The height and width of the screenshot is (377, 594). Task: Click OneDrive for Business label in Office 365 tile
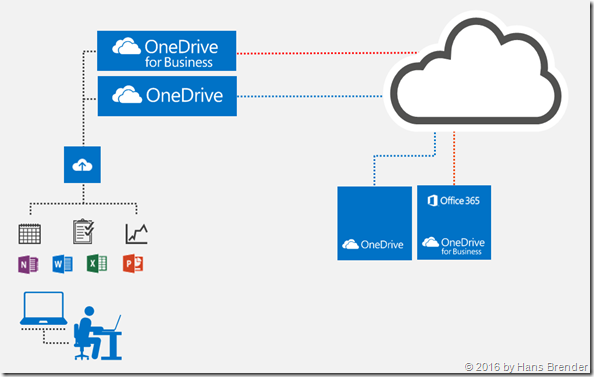pos(453,246)
